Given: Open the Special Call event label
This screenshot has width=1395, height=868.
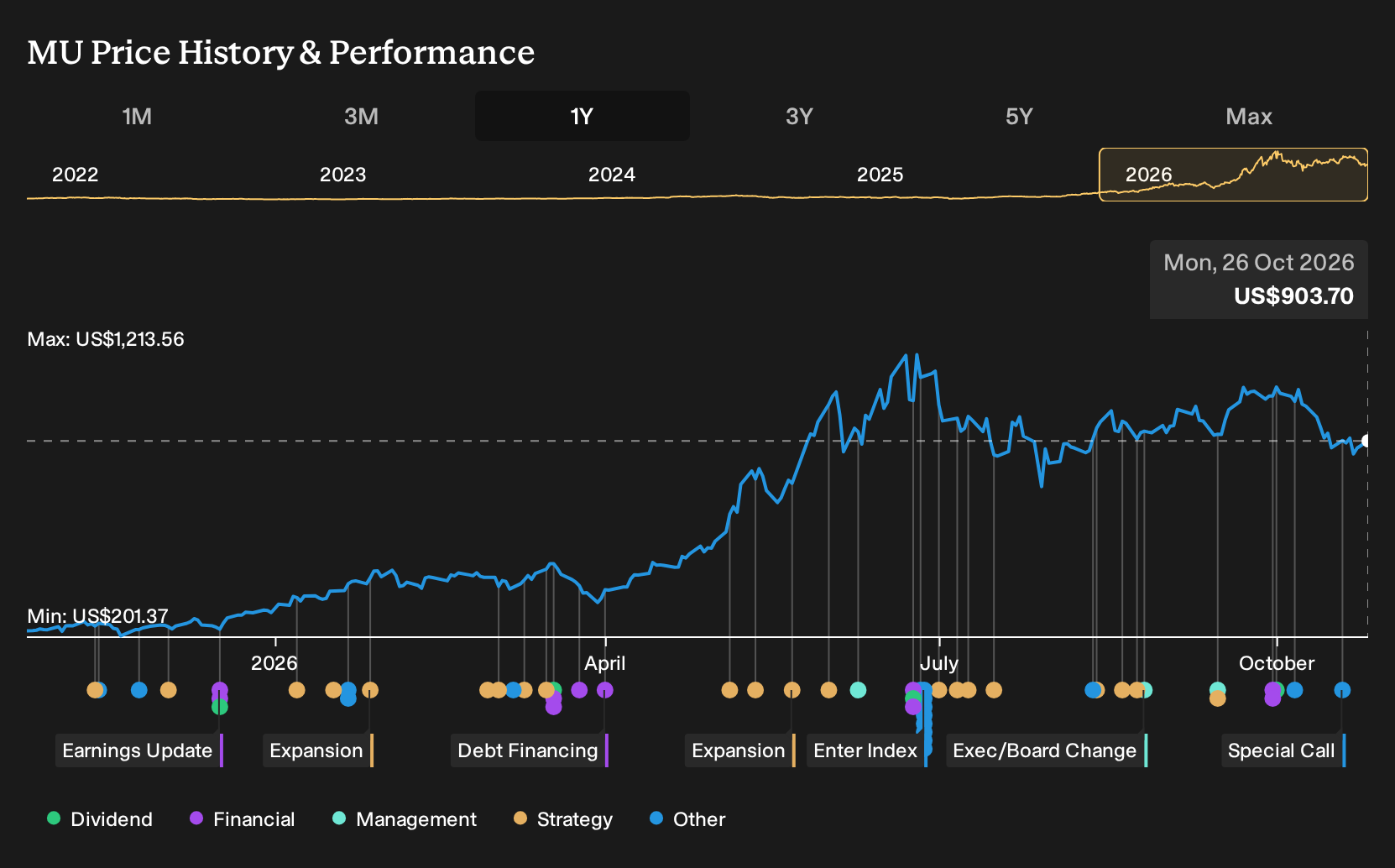Looking at the screenshot, I should tap(1283, 750).
